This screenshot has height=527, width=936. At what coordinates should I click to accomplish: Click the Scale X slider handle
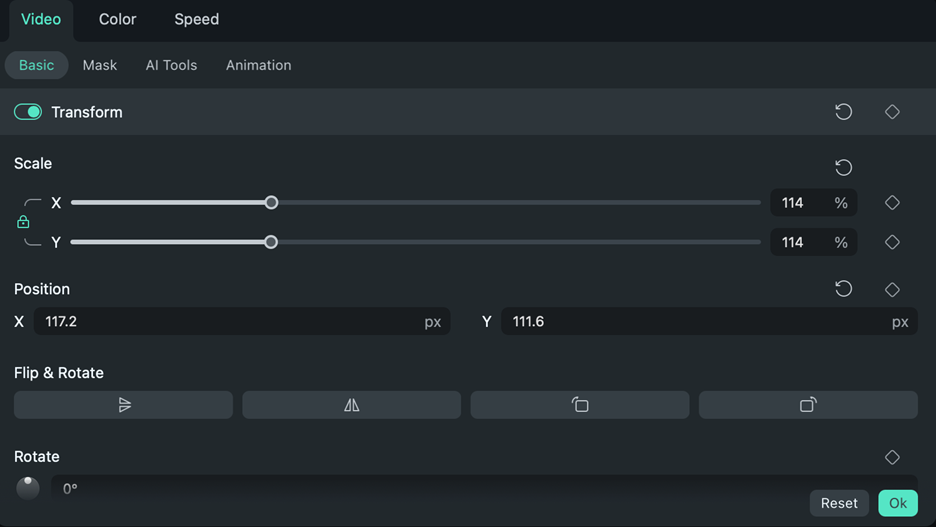click(x=271, y=203)
